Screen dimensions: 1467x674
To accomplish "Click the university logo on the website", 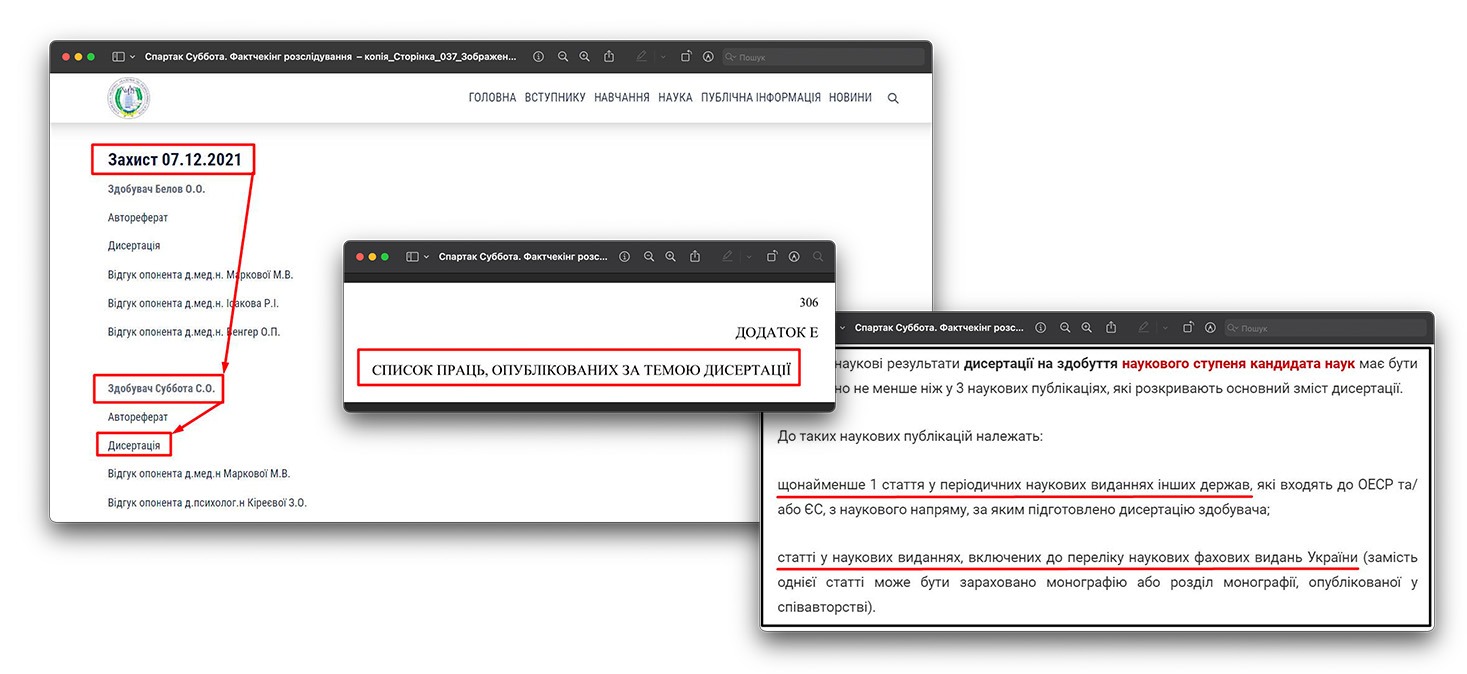I will click(x=128, y=98).
